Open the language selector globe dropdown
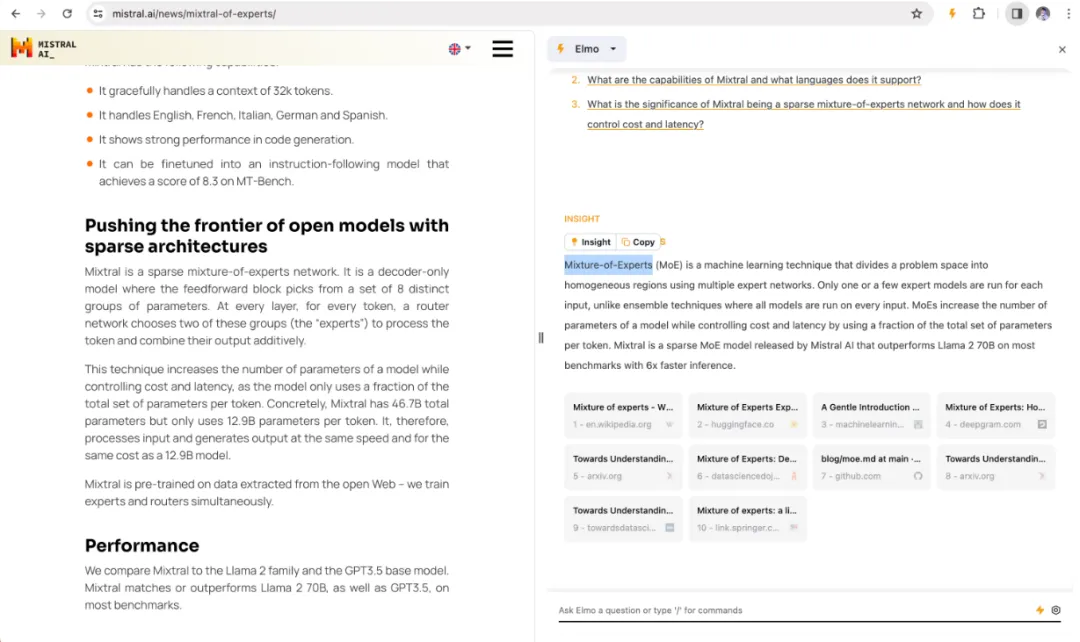Image resolution: width=1080 pixels, height=642 pixels. click(459, 49)
